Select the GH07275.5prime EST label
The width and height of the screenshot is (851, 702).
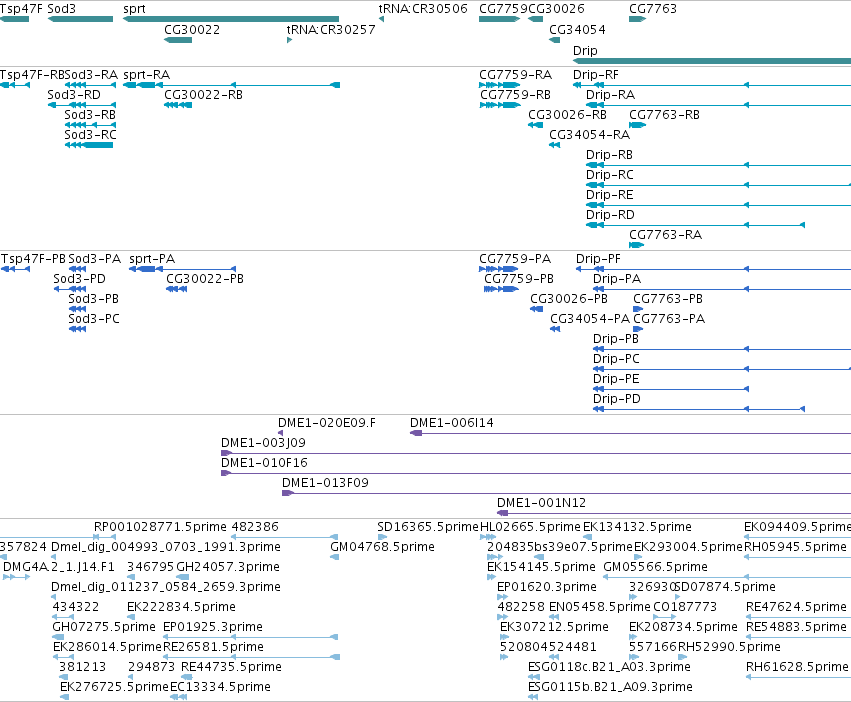tap(104, 627)
